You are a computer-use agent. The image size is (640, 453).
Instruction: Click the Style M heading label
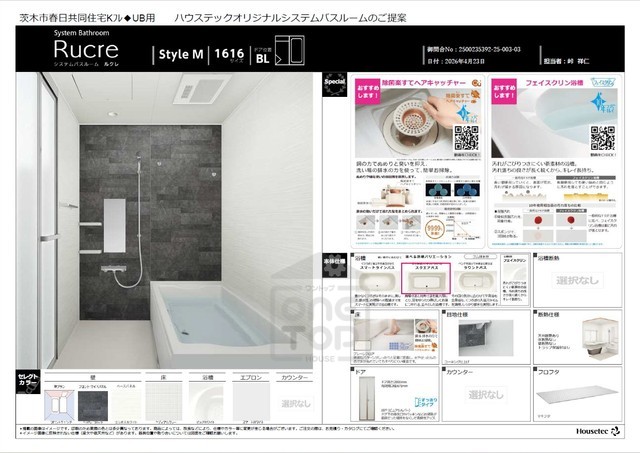[181, 54]
